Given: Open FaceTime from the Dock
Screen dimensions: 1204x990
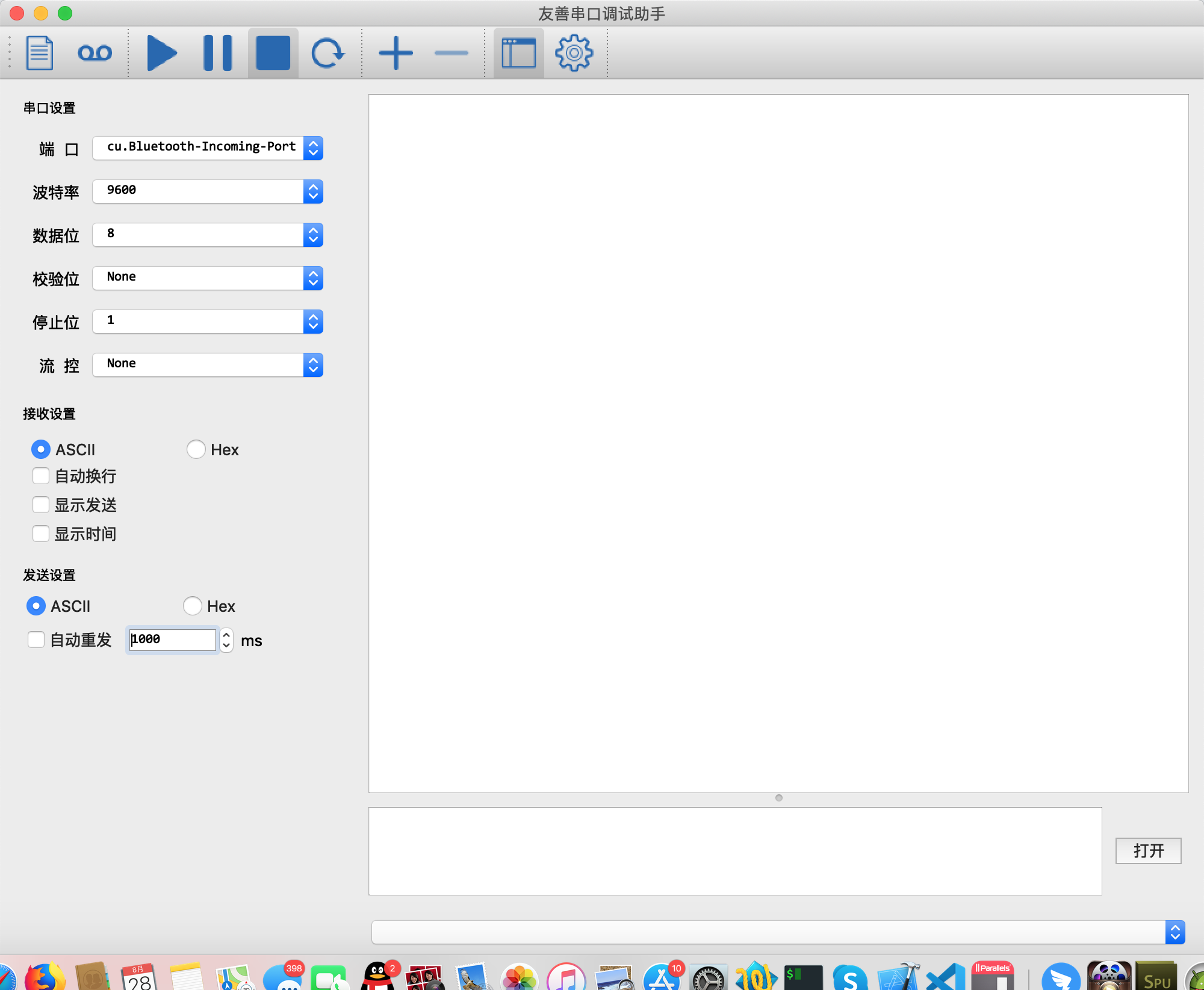Looking at the screenshot, I should (329, 977).
